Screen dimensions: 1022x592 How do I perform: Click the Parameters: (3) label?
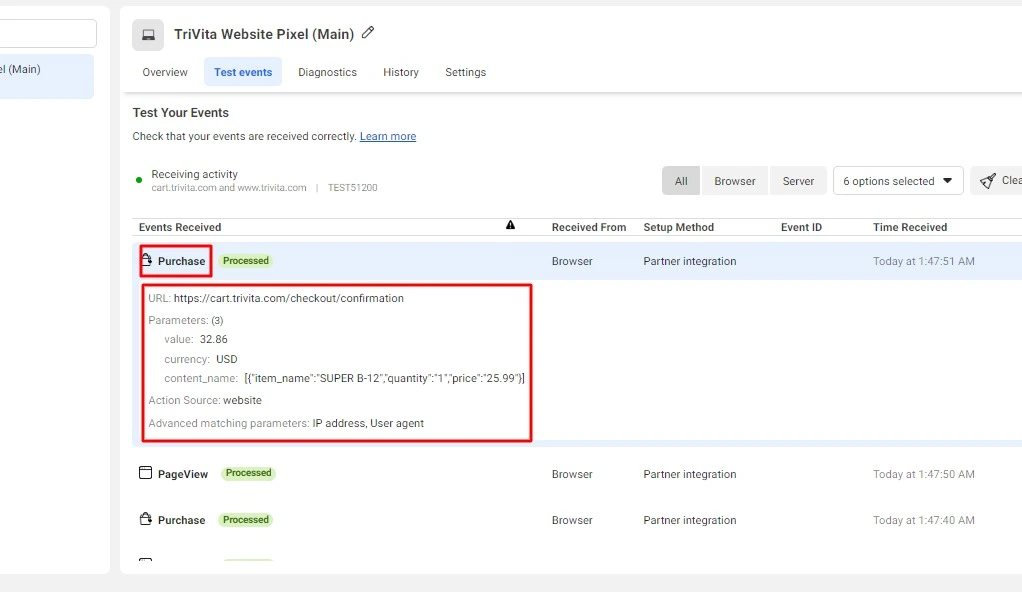pyautogui.click(x=186, y=320)
